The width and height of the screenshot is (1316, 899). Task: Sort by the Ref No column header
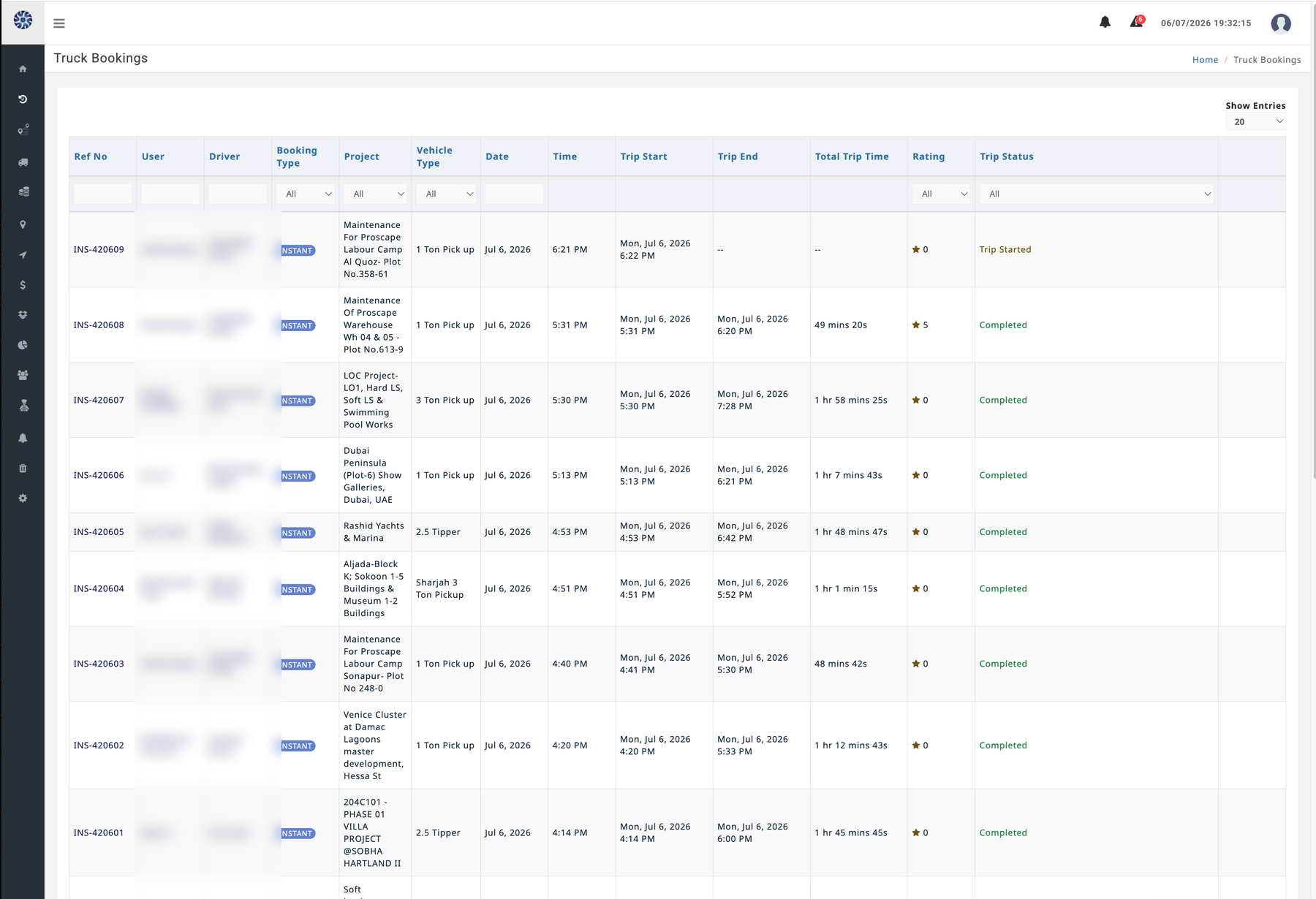(x=91, y=156)
